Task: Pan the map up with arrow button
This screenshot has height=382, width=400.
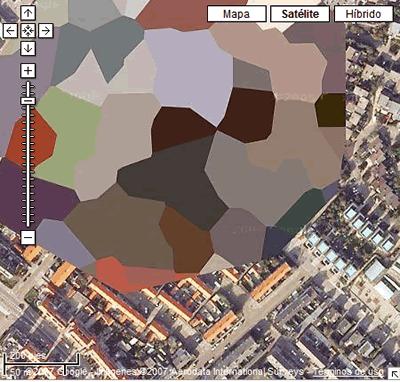Action: coord(28,13)
